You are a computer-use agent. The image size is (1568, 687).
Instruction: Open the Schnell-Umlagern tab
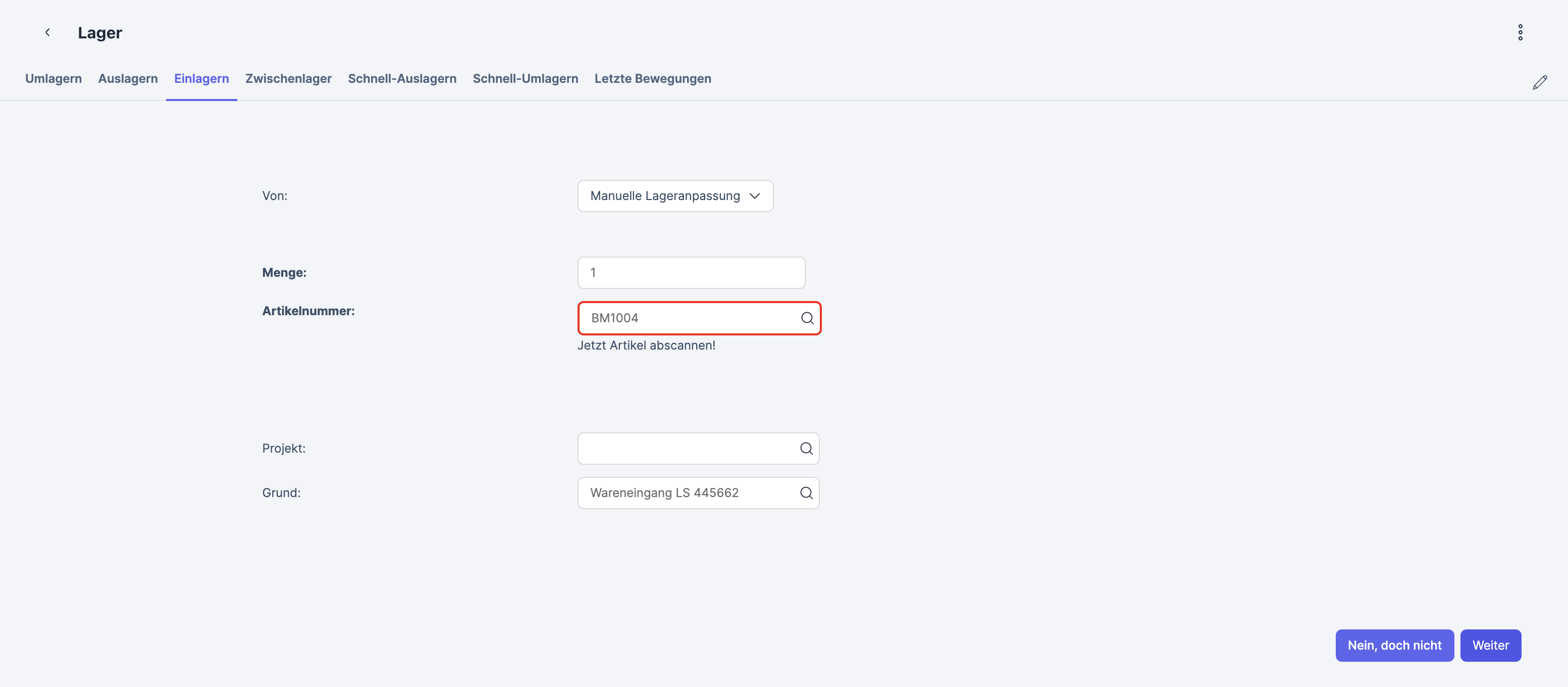526,79
